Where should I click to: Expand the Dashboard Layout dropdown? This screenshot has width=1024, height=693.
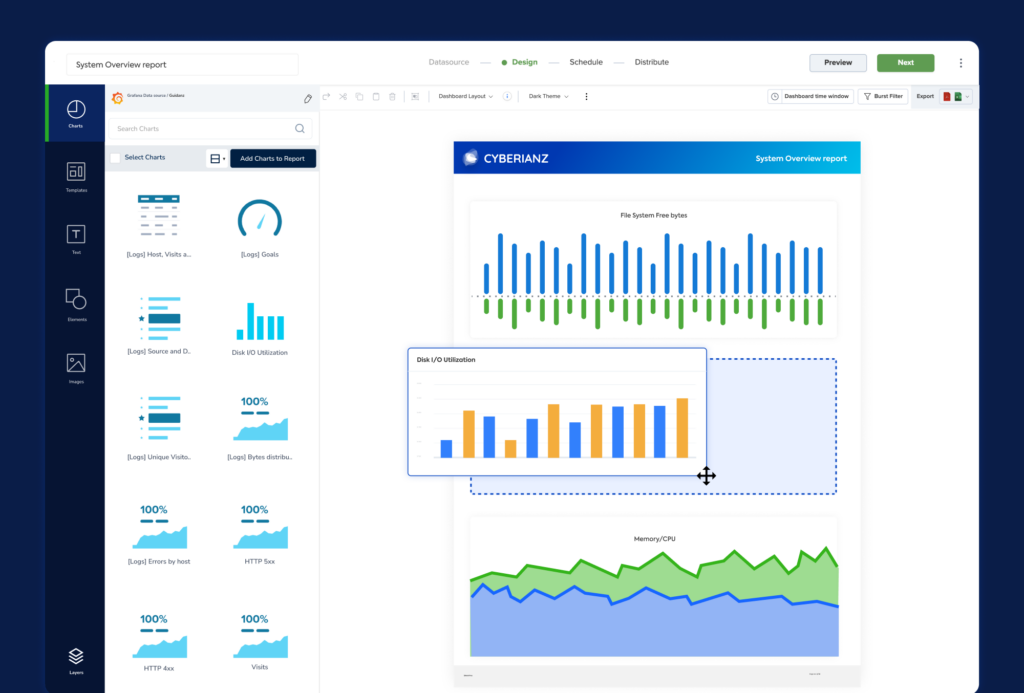pyautogui.click(x=465, y=97)
